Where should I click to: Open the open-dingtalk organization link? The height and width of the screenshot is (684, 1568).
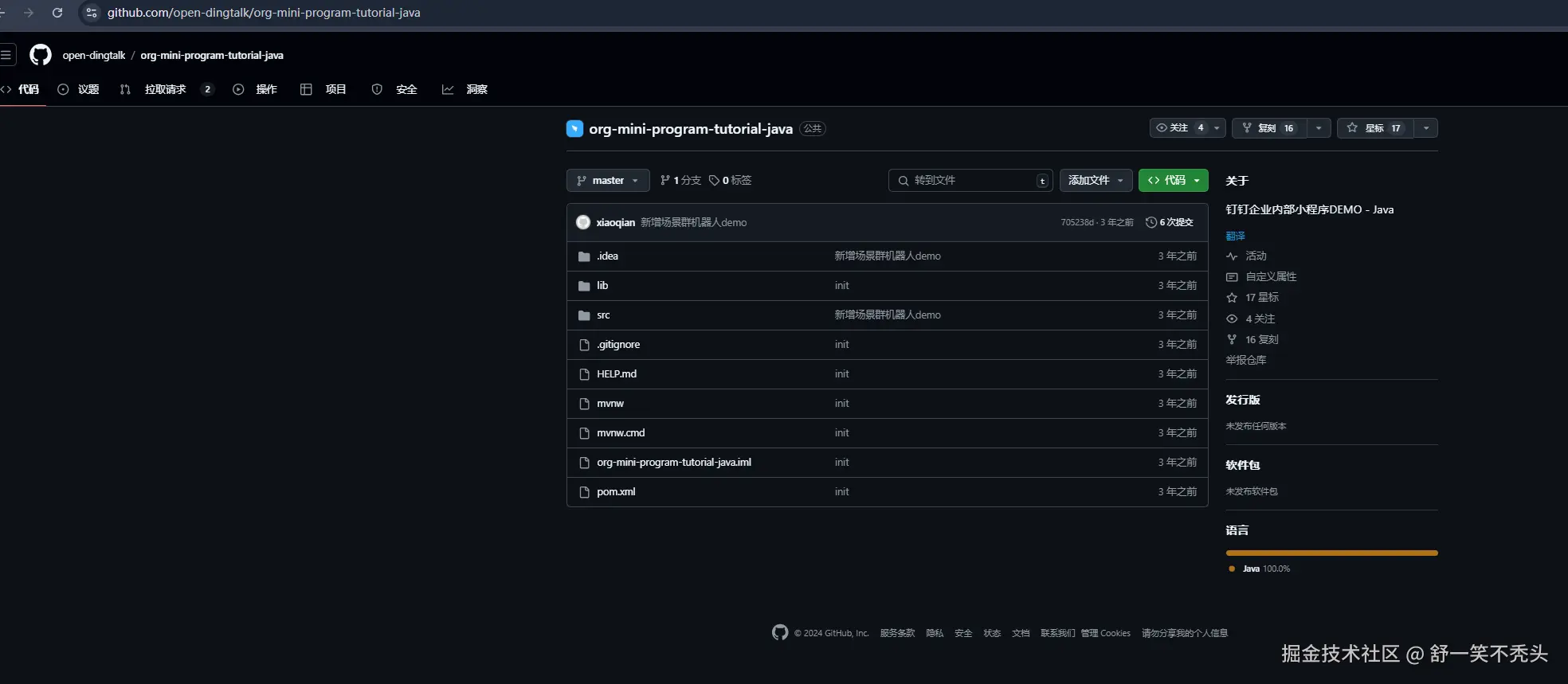tap(94, 55)
